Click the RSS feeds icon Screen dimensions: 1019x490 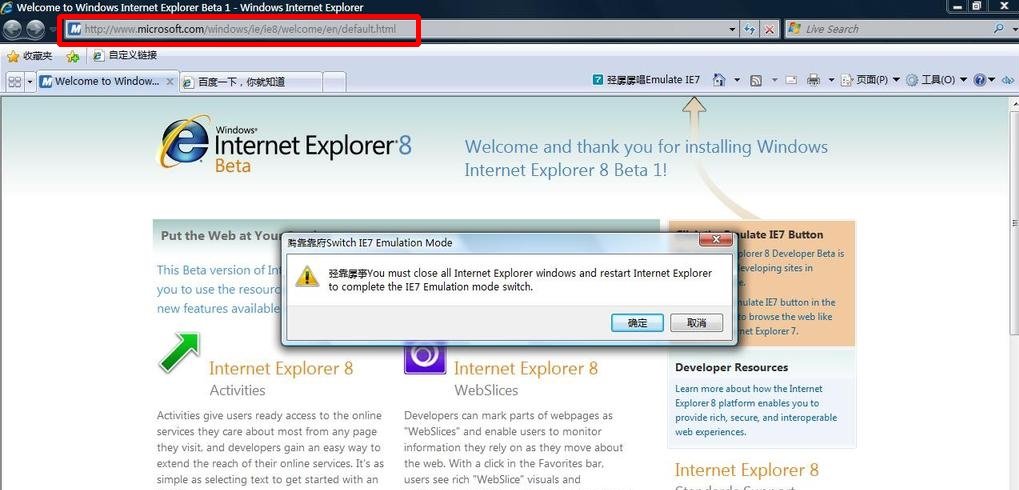coord(757,80)
